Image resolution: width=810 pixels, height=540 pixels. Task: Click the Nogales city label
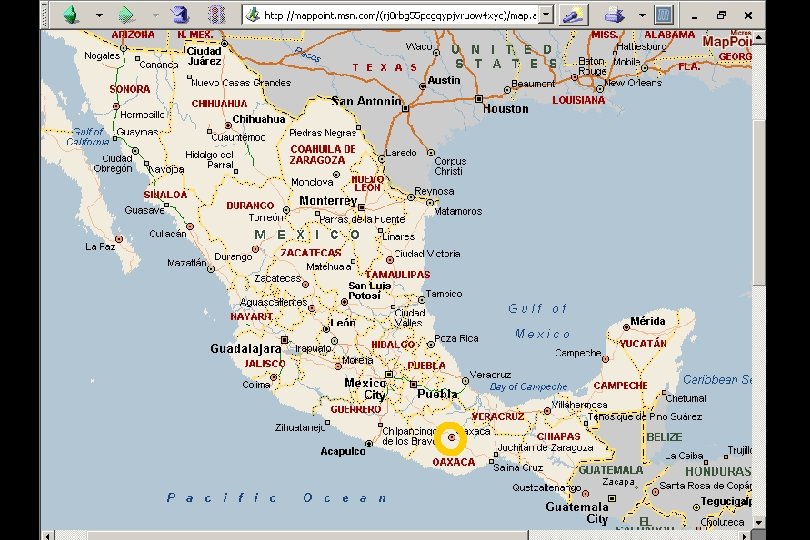coord(102,55)
